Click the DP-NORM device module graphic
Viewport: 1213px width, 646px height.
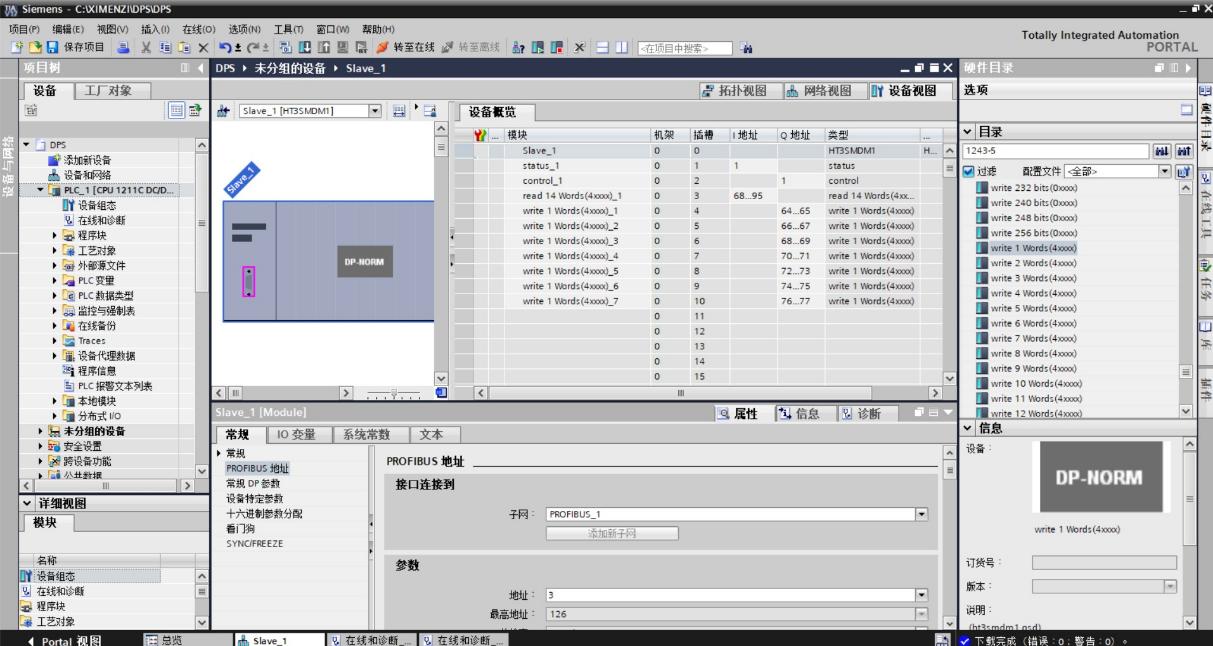pos(364,262)
